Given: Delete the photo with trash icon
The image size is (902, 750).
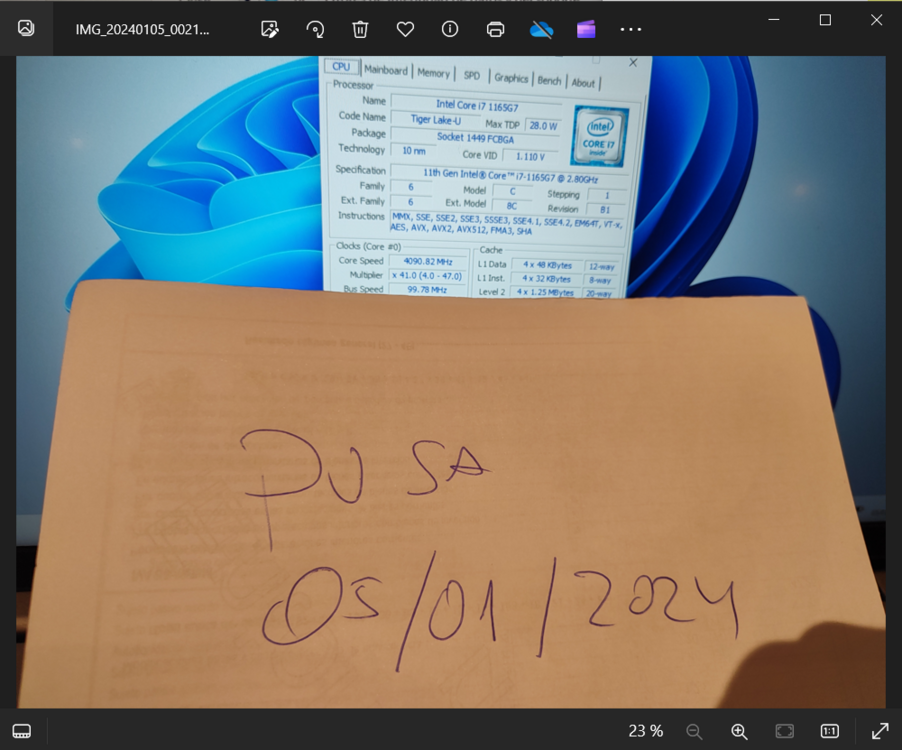Looking at the screenshot, I should [360, 29].
